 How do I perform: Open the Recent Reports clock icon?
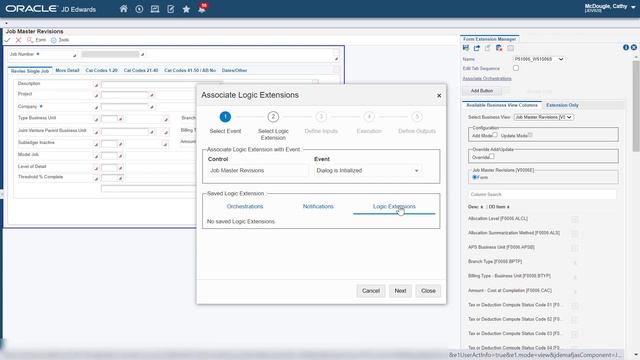(x=139, y=9)
